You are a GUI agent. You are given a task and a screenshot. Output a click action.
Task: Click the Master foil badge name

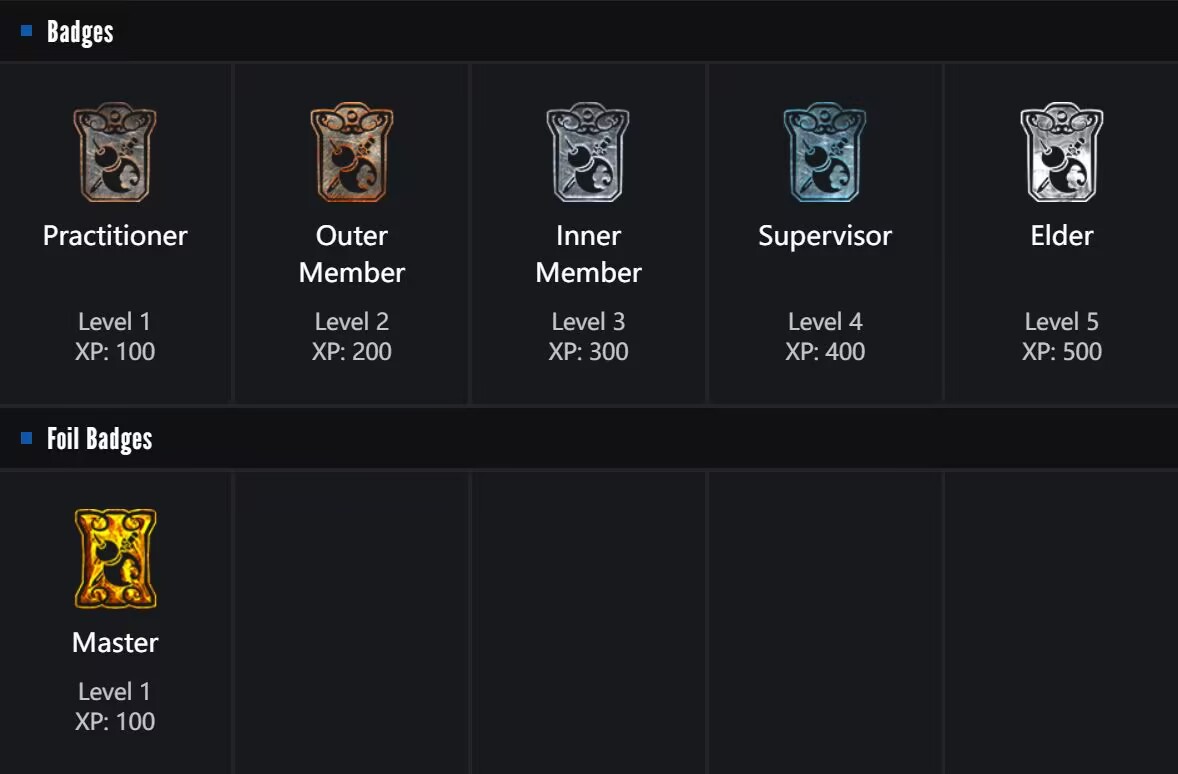[x=115, y=643]
